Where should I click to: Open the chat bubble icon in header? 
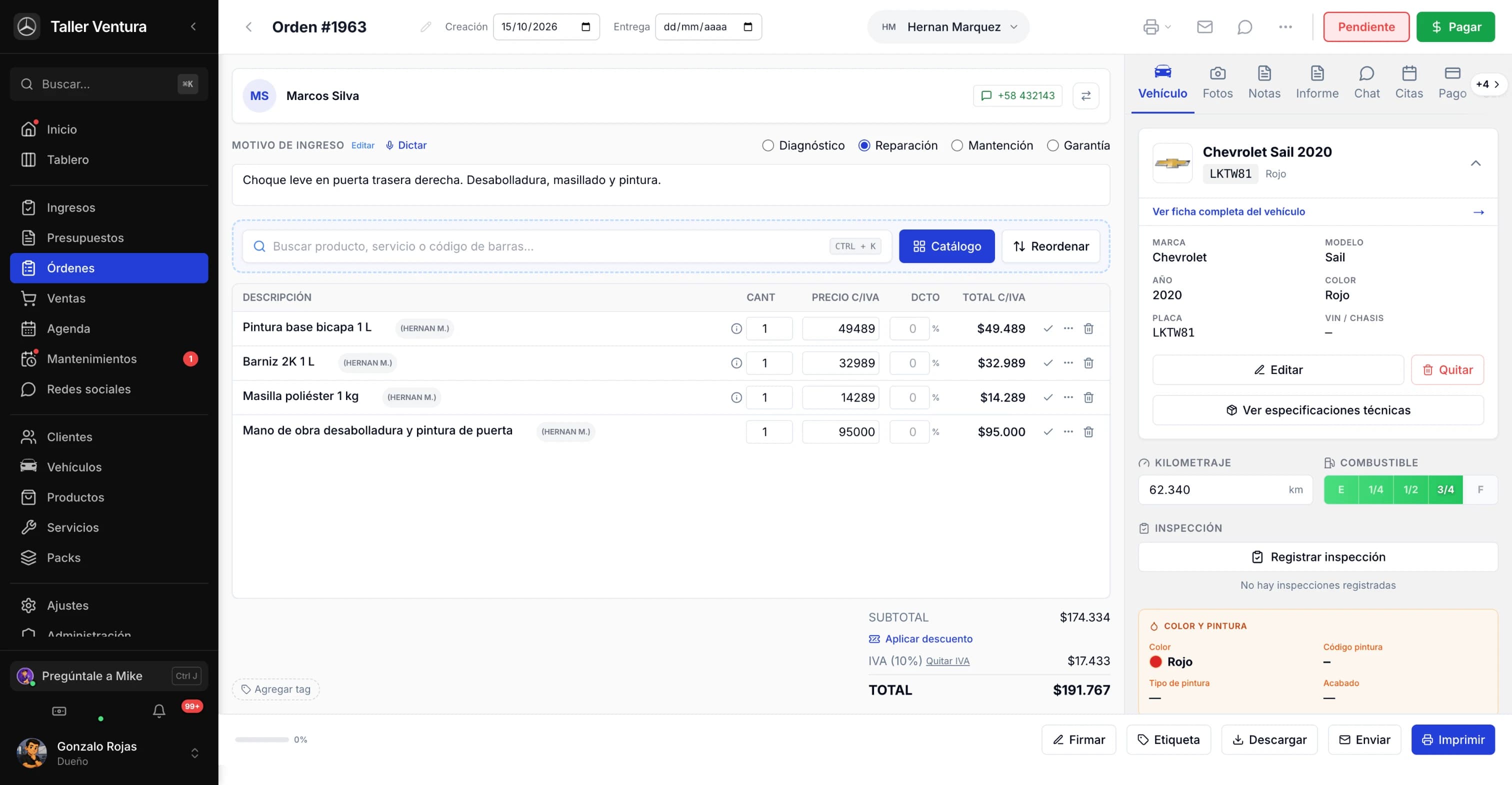tap(1244, 27)
